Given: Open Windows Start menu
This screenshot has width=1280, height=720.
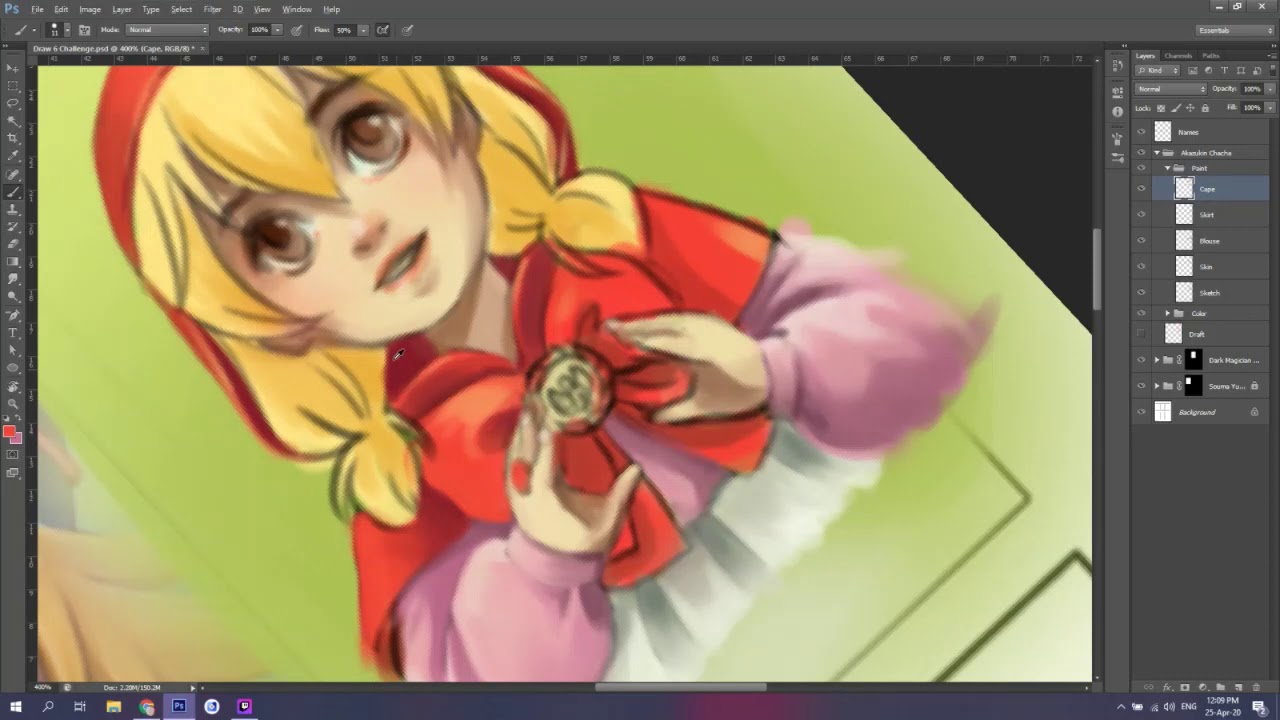Looking at the screenshot, I should 16,706.
